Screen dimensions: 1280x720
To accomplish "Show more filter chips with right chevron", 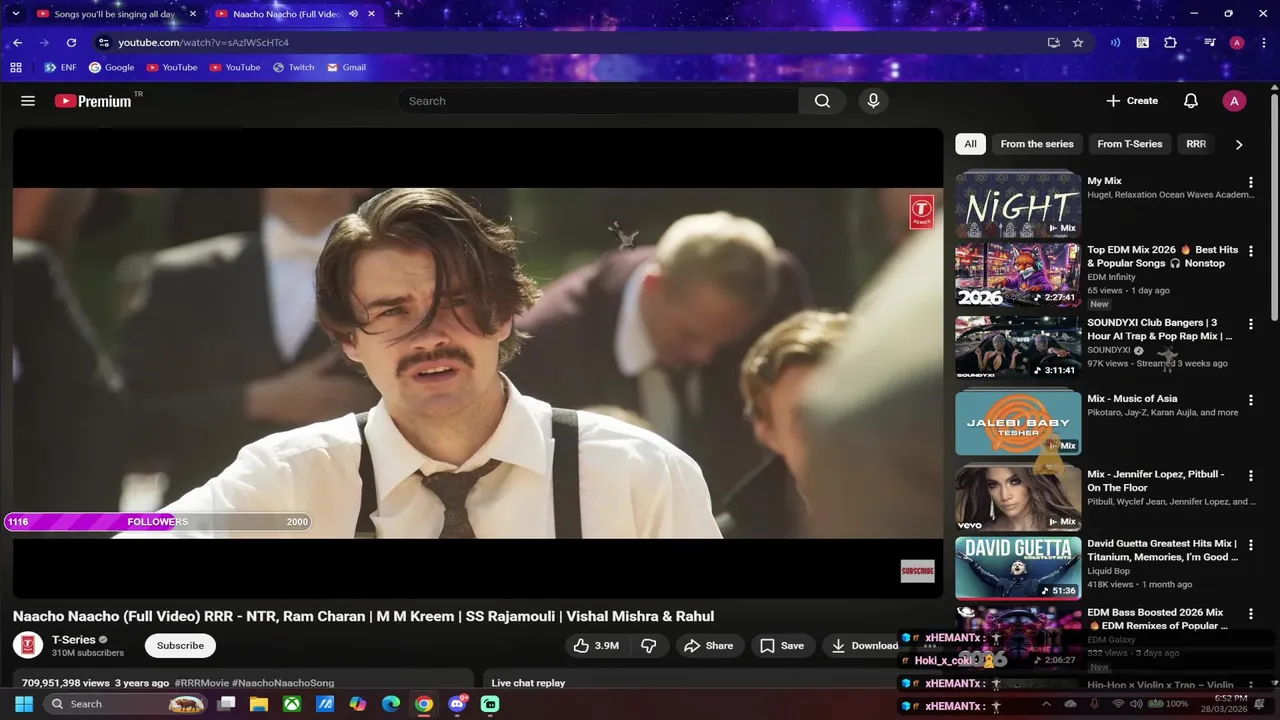I will point(1239,144).
